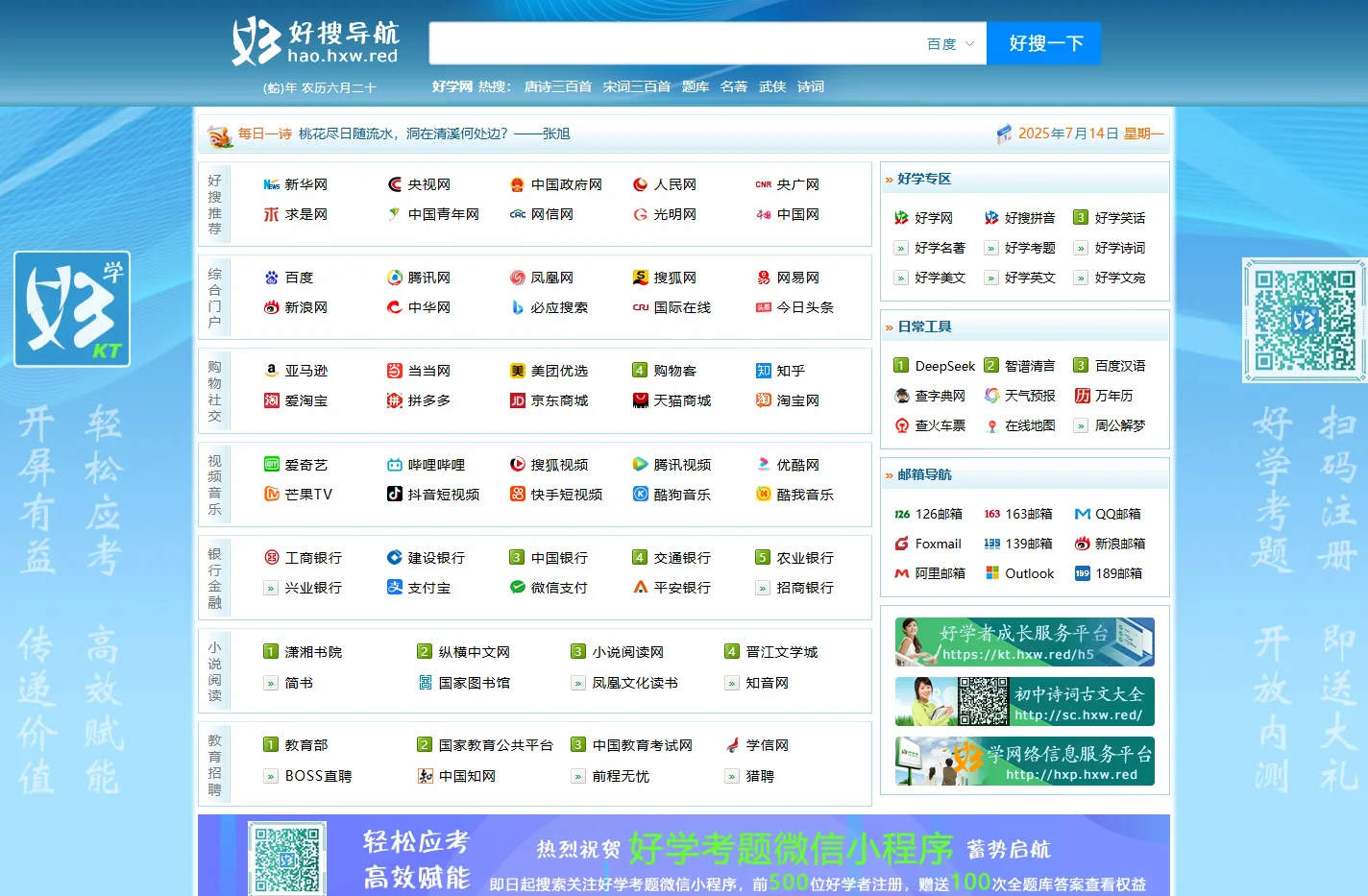
Task: Click the 新浪网 icon
Action: click(272, 307)
